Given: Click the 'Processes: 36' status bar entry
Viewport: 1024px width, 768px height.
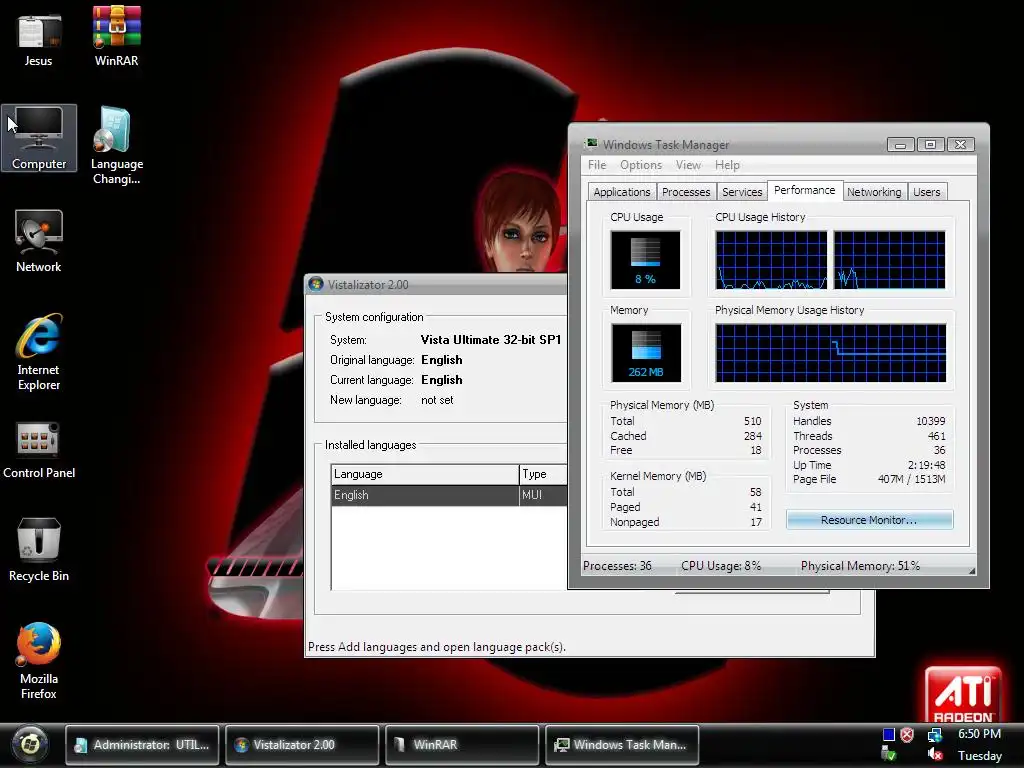Looking at the screenshot, I should (617, 566).
